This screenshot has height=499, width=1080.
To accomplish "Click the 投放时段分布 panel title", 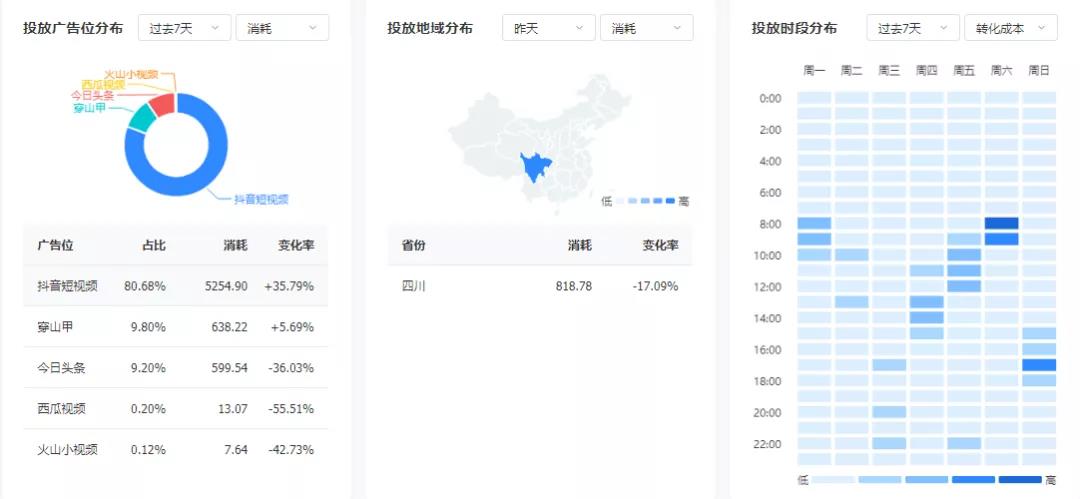I will (x=795, y=28).
